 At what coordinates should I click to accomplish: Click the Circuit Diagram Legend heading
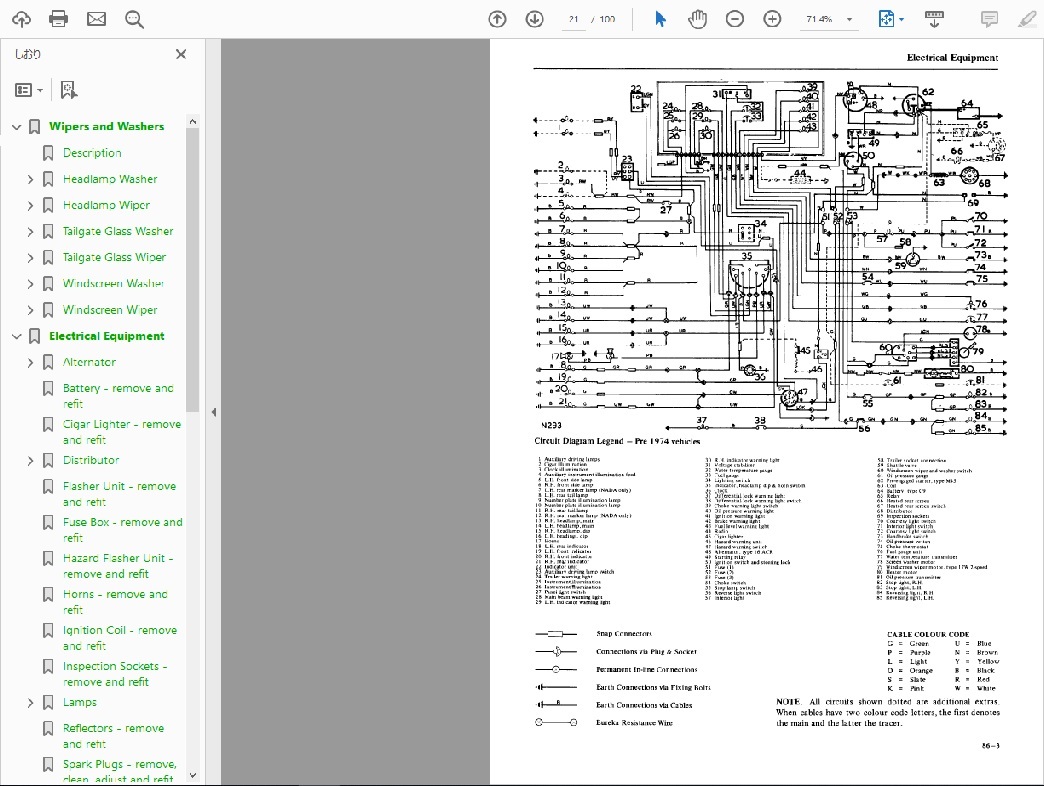tap(617, 441)
